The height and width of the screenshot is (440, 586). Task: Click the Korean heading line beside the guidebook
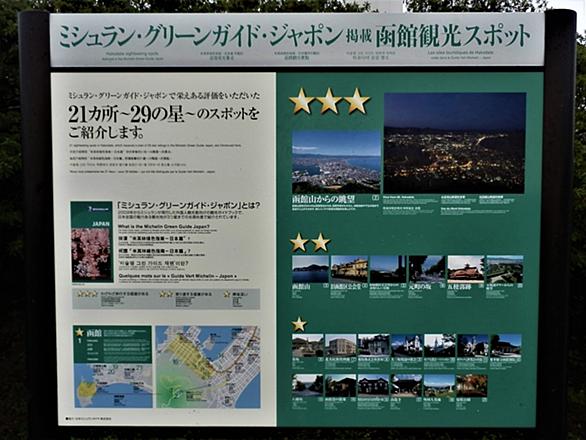coord(153,264)
